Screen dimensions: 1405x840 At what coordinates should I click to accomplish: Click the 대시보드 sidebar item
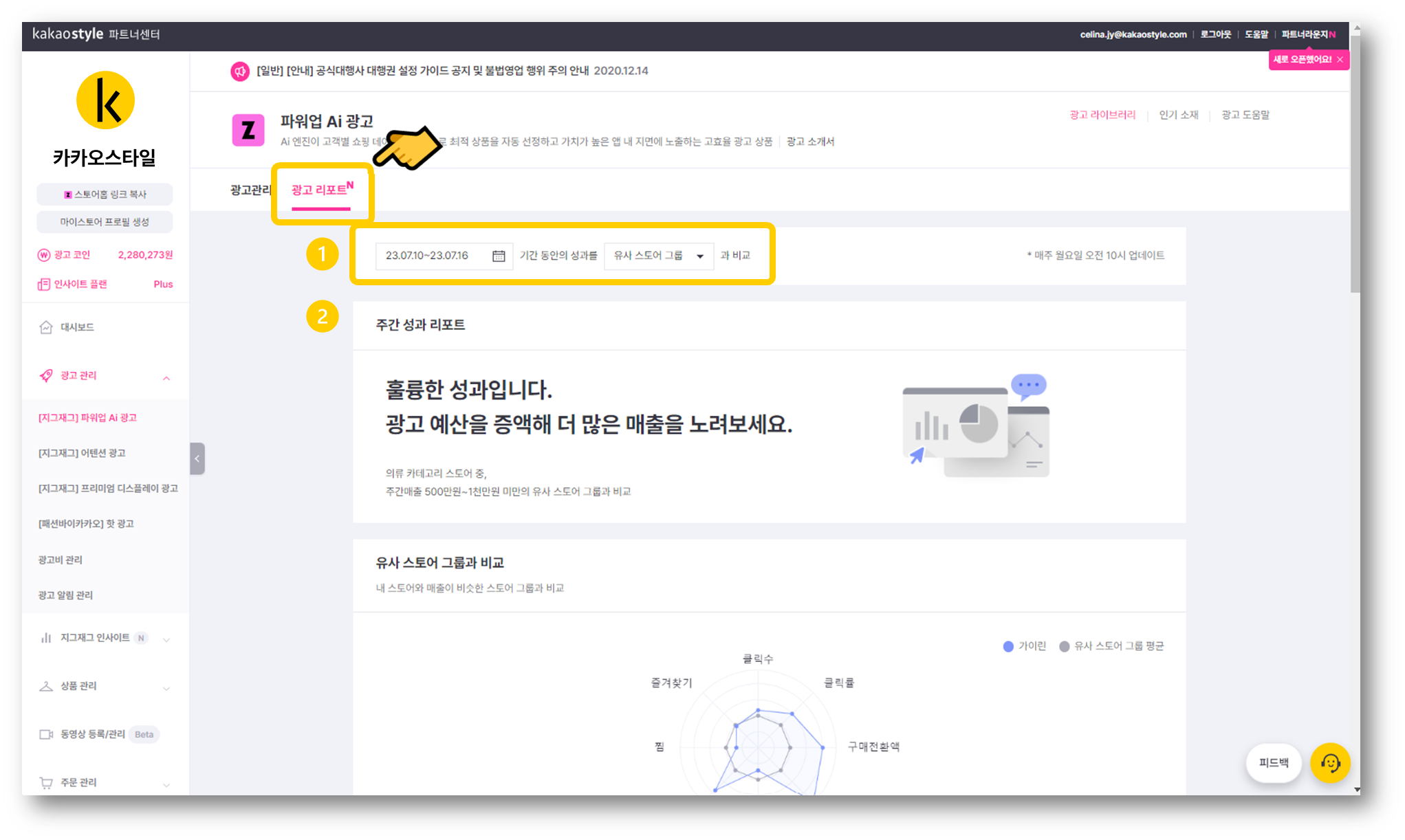coord(105,327)
